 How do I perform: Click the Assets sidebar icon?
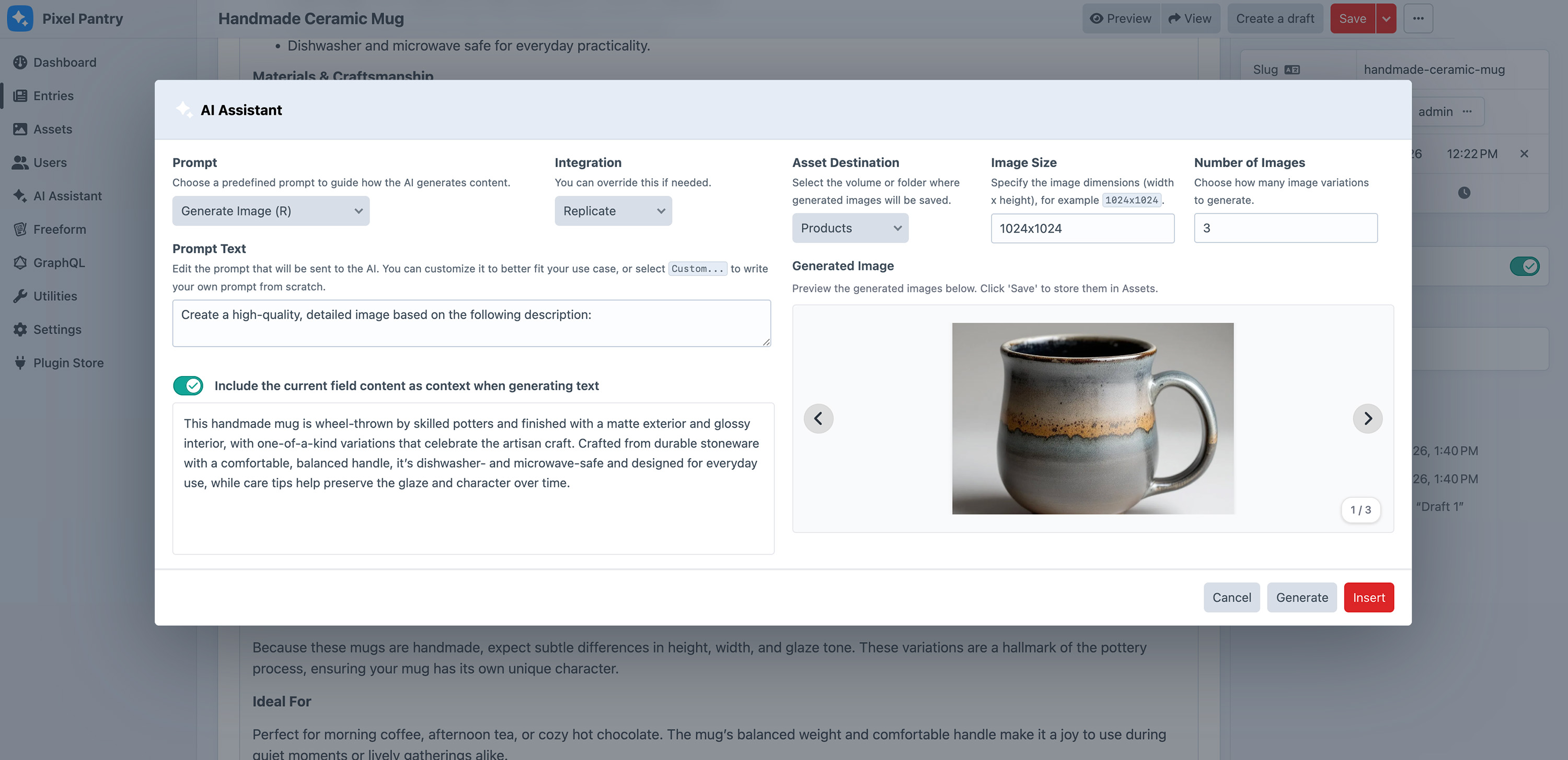tap(20, 130)
